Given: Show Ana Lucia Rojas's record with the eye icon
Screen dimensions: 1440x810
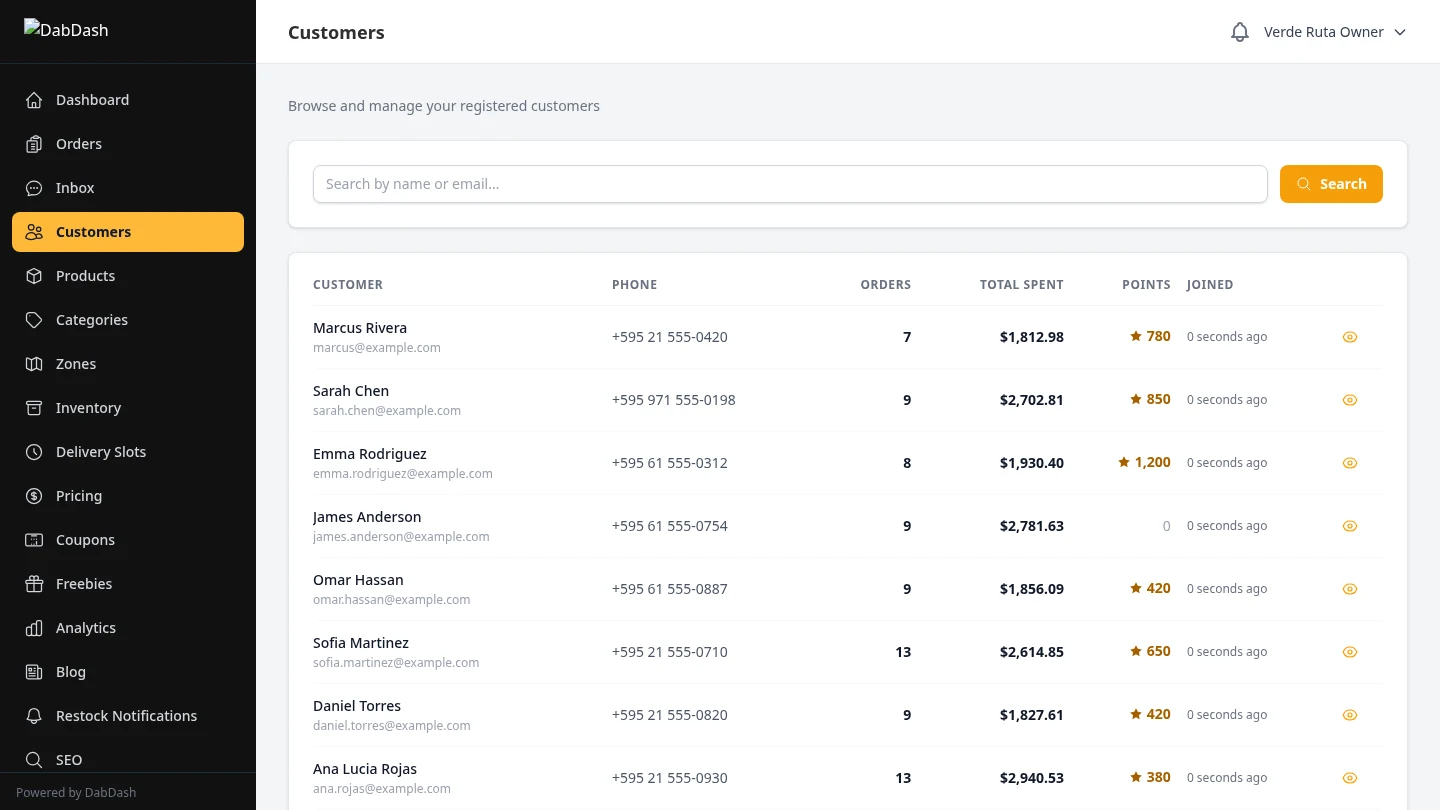Looking at the screenshot, I should tap(1350, 777).
